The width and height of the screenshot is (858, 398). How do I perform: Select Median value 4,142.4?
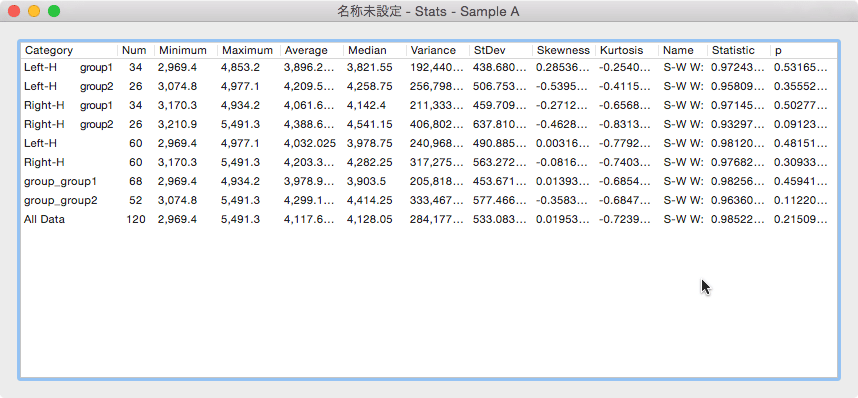coord(368,105)
